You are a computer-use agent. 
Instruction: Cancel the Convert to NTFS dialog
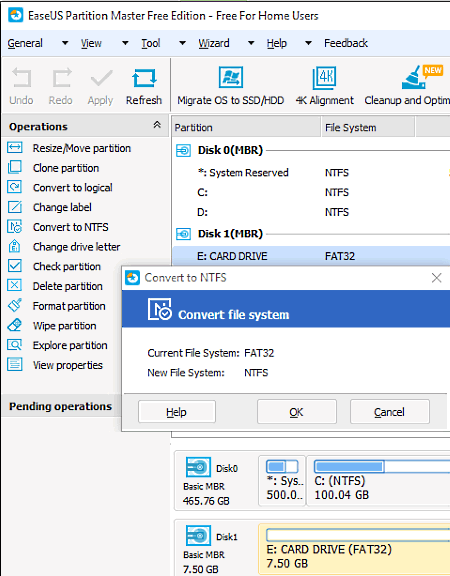point(390,412)
